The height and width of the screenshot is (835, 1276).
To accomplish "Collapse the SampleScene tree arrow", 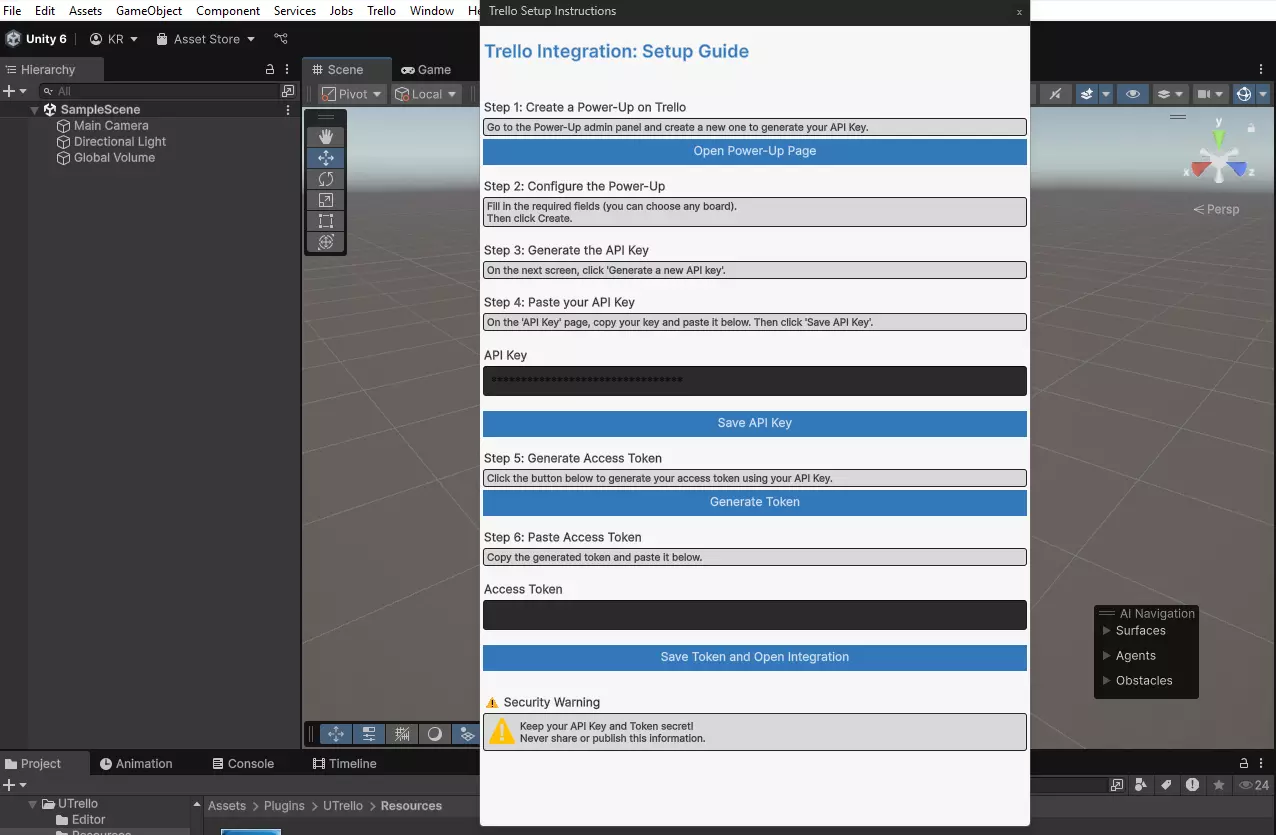I will (35, 110).
